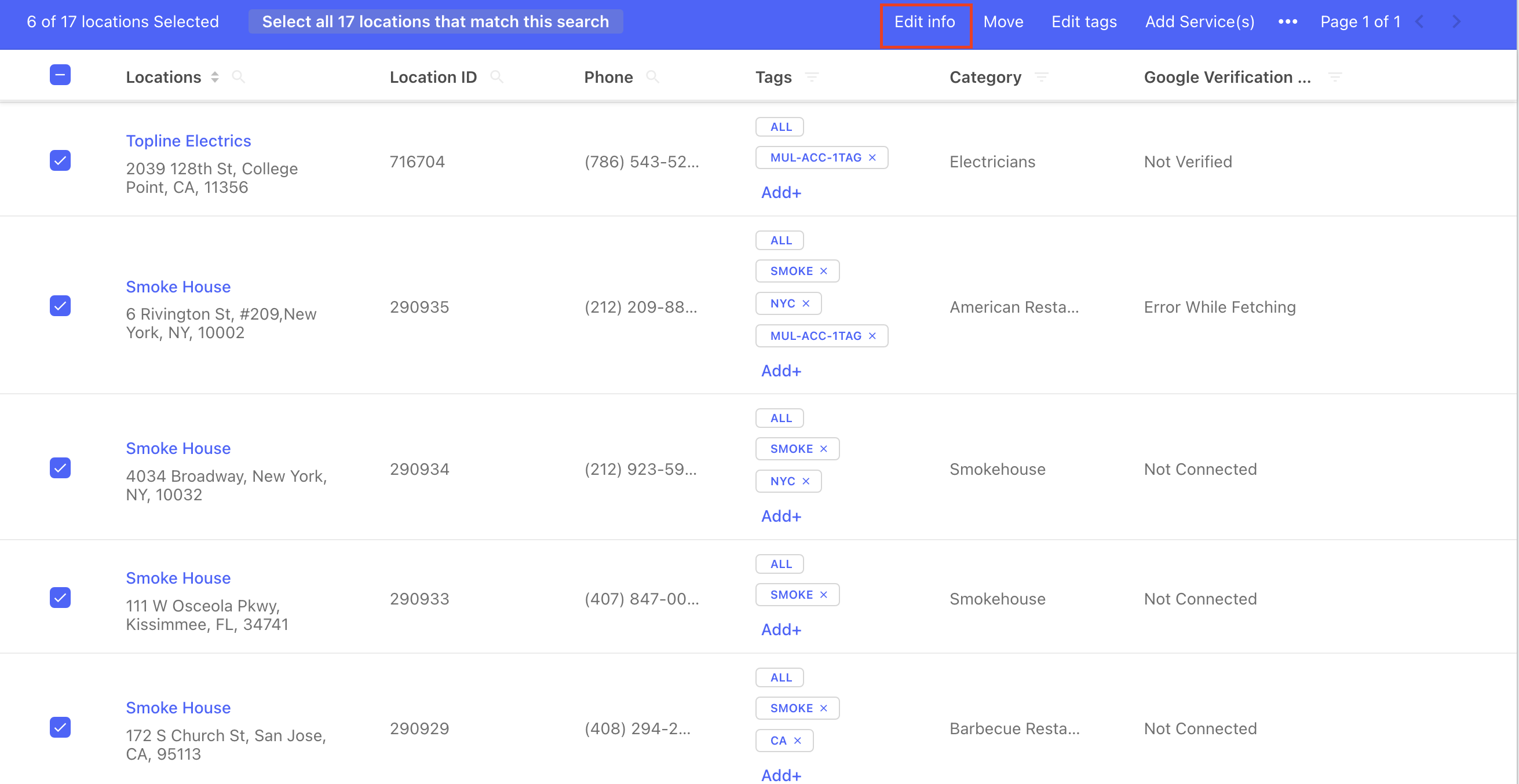Remove NYC tag from Smoke House 290935
1519x784 pixels.
(x=806, y=303)
